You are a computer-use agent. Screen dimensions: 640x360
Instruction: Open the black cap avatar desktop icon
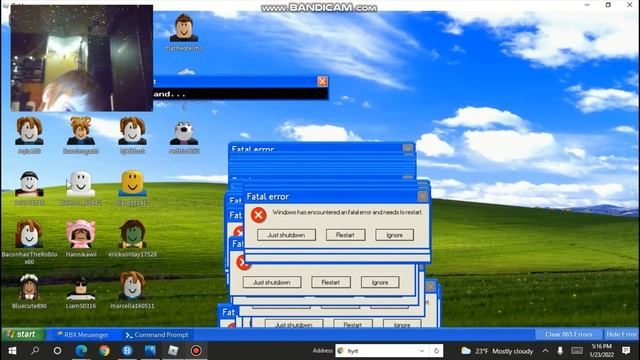[29, 183]
